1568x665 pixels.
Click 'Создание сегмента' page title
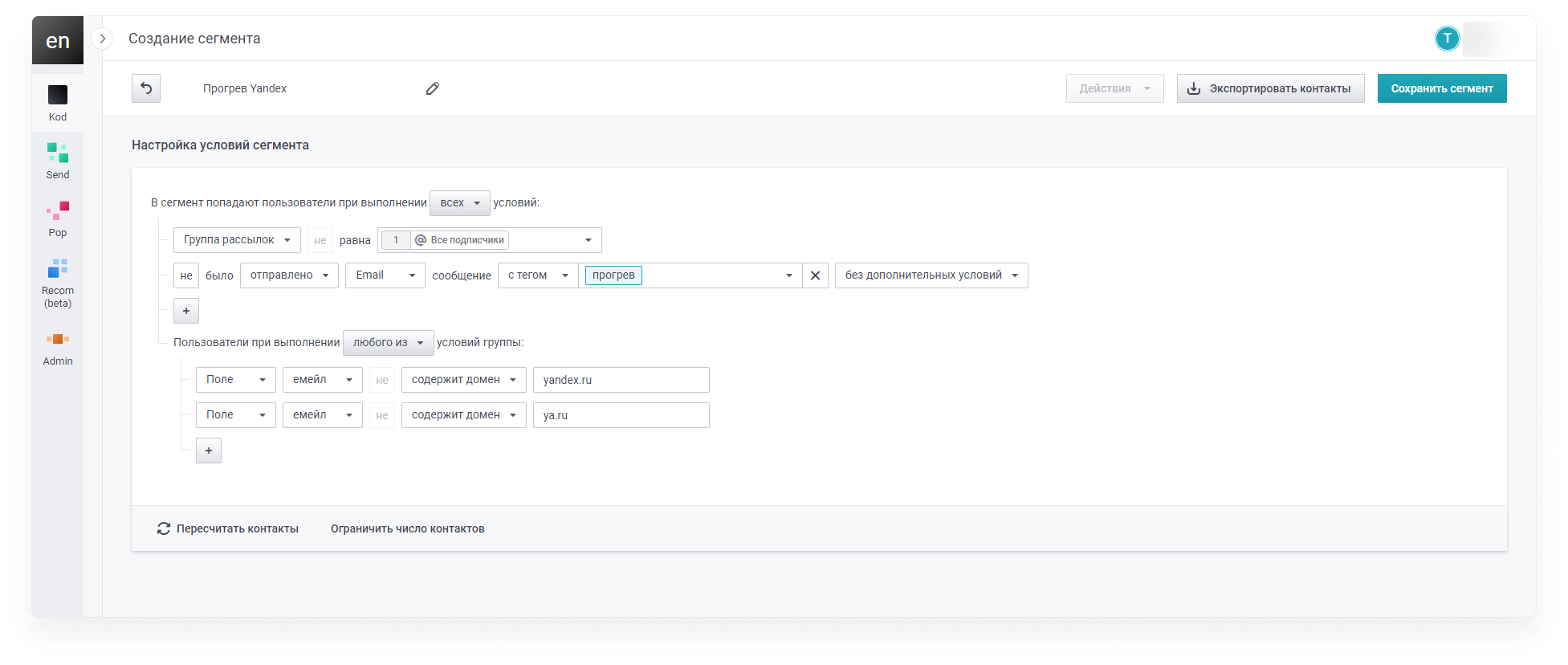point(194,39)
